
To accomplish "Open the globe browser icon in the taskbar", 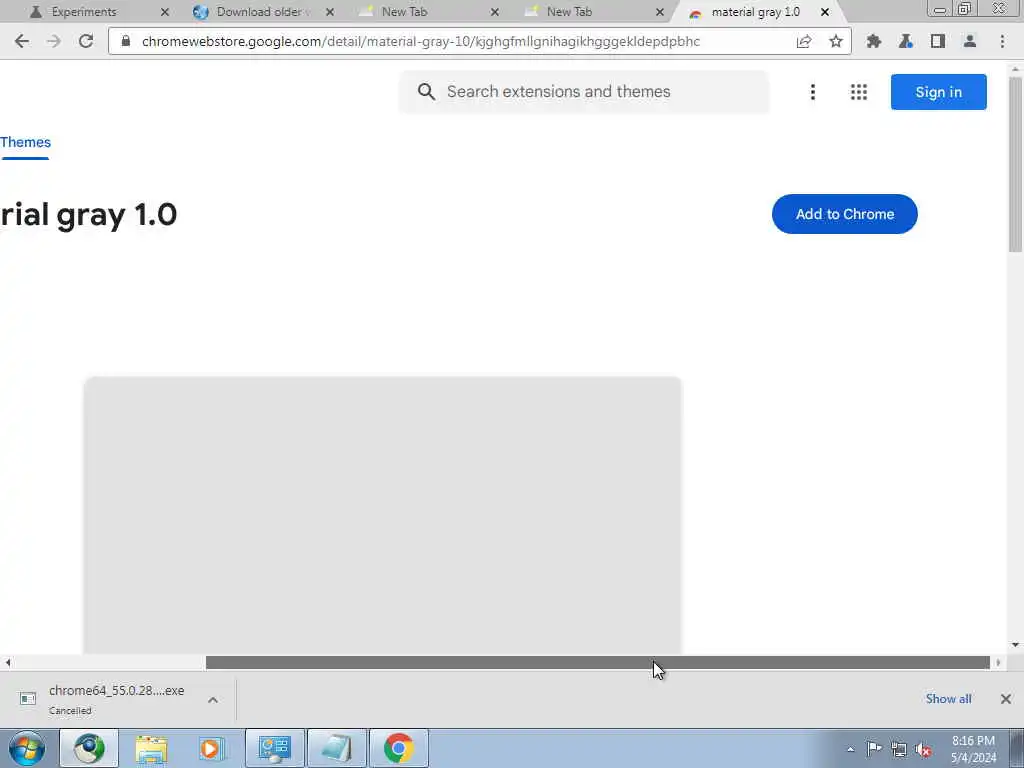I will point(89,748).
